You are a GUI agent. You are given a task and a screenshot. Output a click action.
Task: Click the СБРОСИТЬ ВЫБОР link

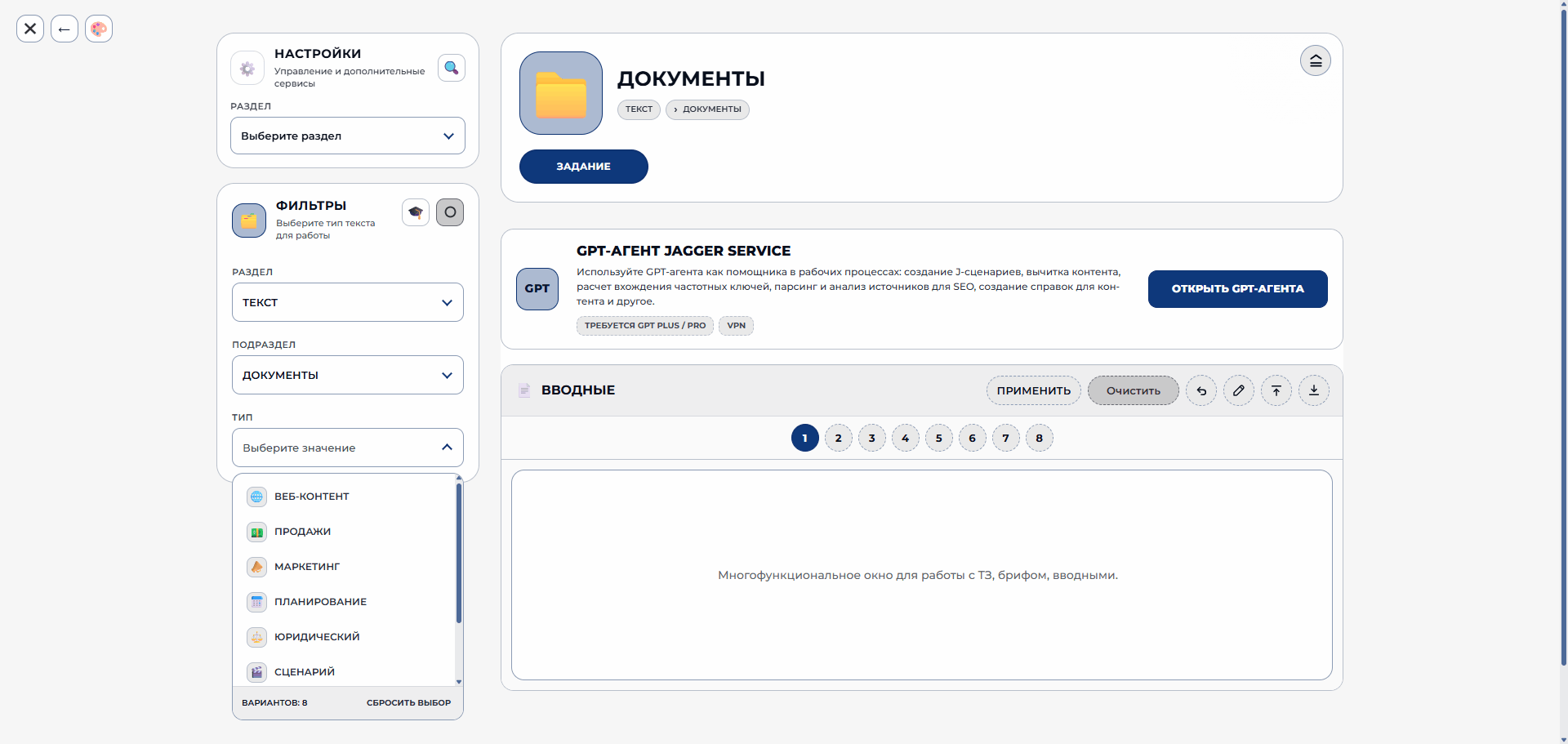click(x=408, y=703)
